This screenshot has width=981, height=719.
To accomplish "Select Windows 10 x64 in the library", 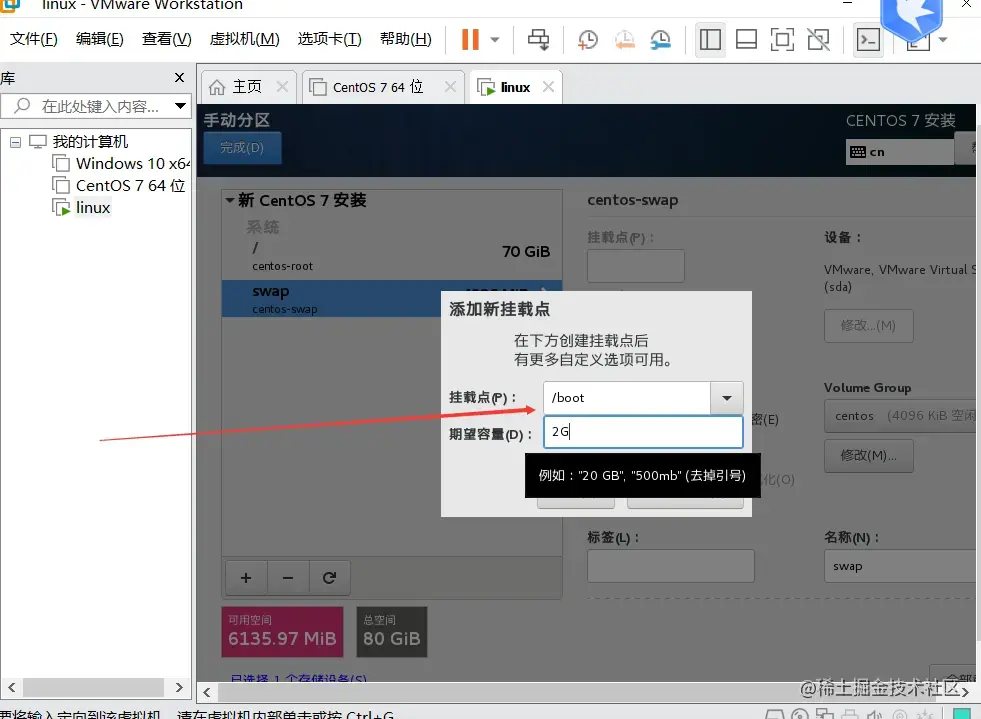I will click(121, 164).
